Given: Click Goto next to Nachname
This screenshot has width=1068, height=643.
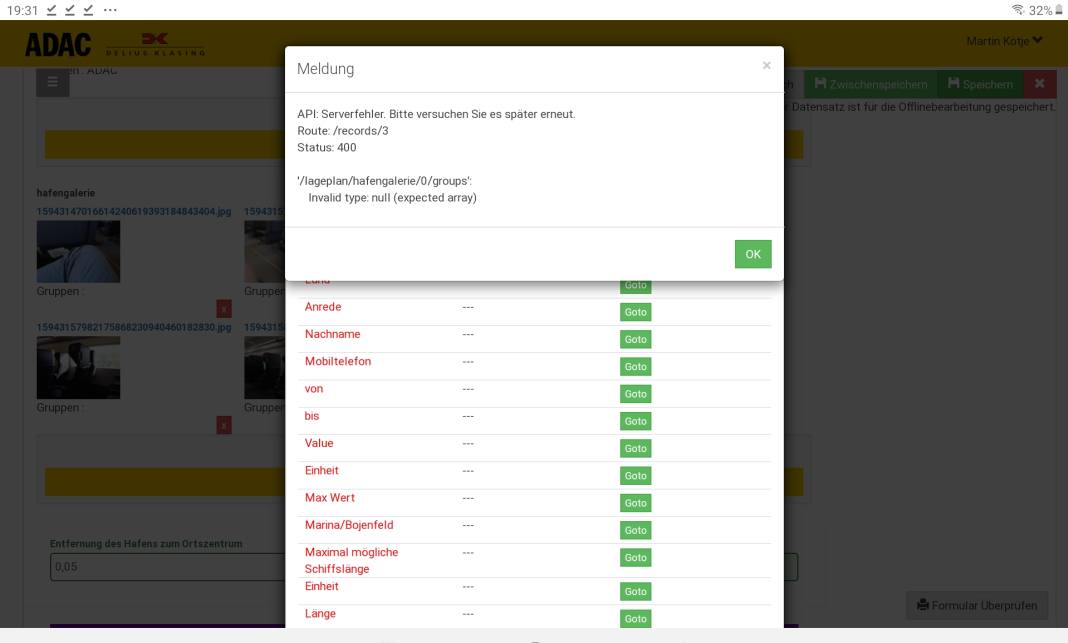Looking at the screenshot, I should click(x=636, y=340).
